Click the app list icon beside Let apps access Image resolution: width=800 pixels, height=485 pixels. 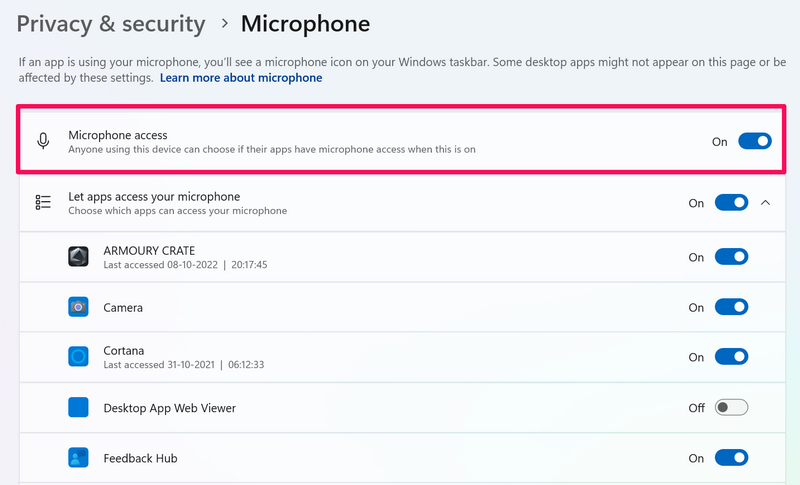click(43, 203)
